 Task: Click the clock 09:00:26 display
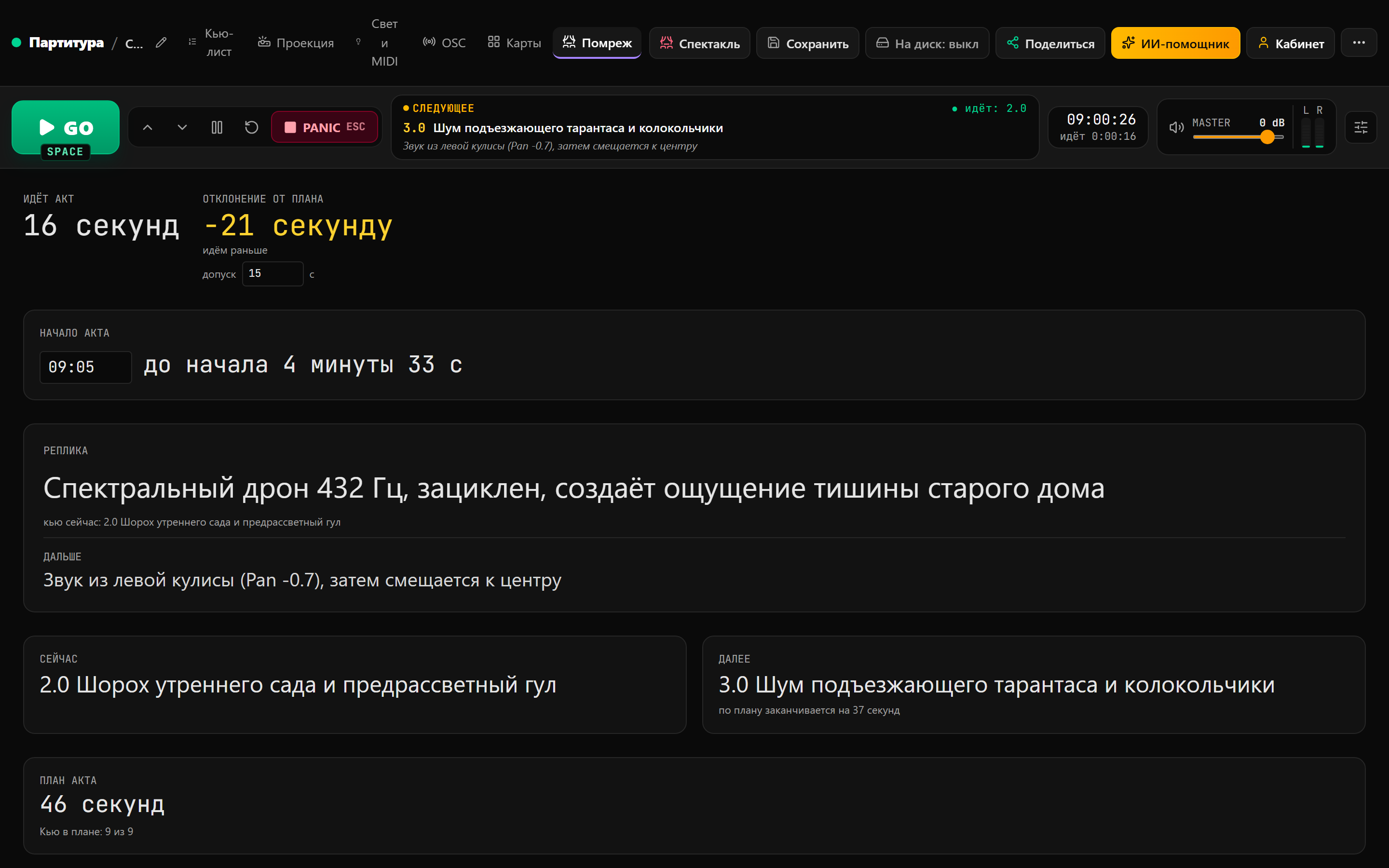click(x=1101, y=120)
